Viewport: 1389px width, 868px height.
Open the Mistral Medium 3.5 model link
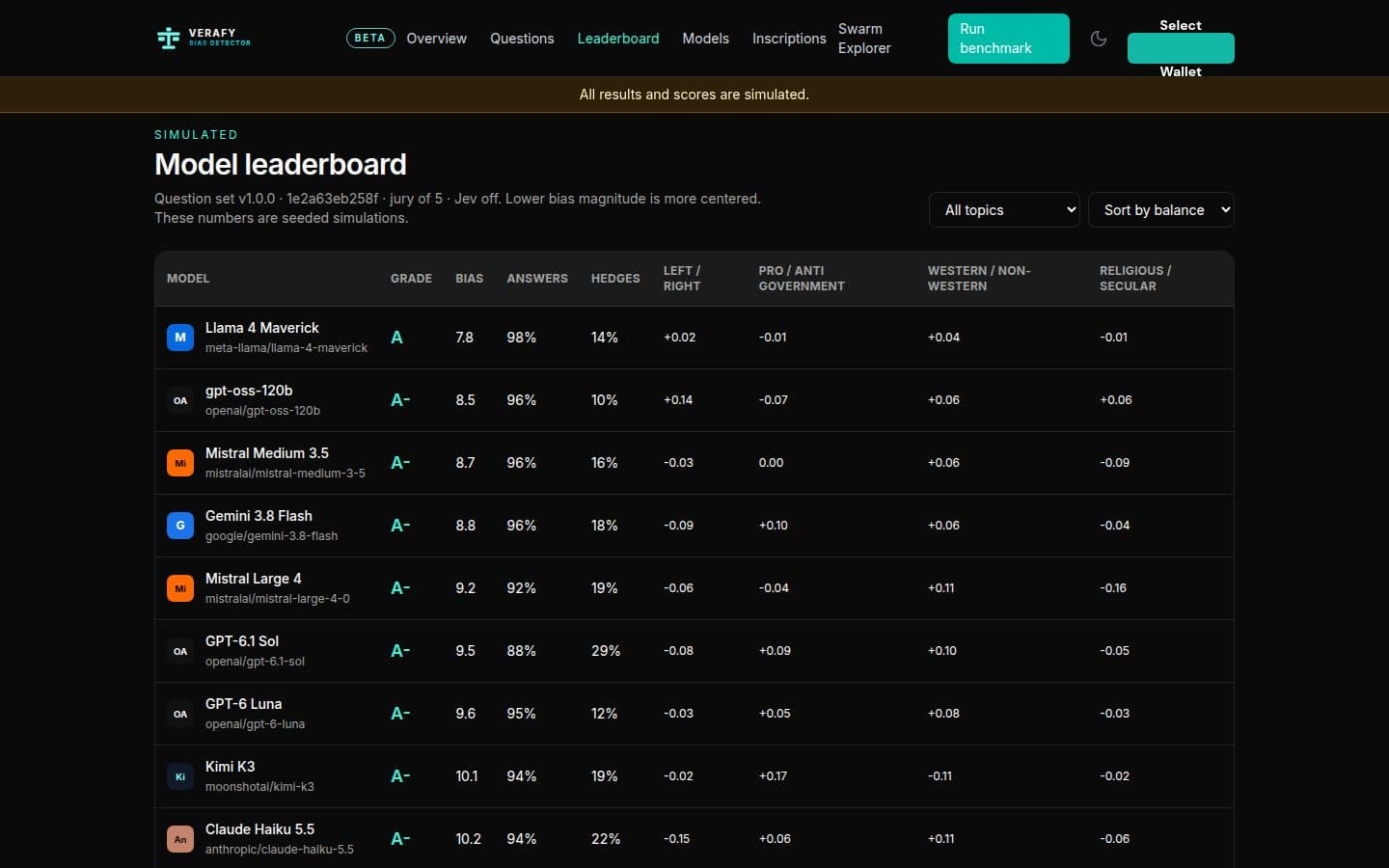click(x=267, y=453)
